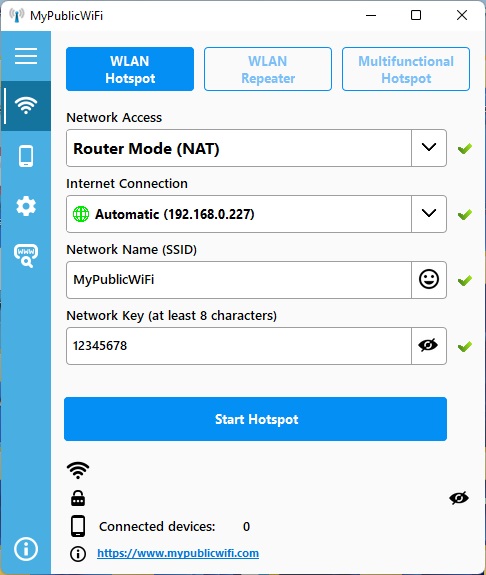Viewport: 486px width, 575px height.
Task: Open settings via the gear icon
Action: 26,206
